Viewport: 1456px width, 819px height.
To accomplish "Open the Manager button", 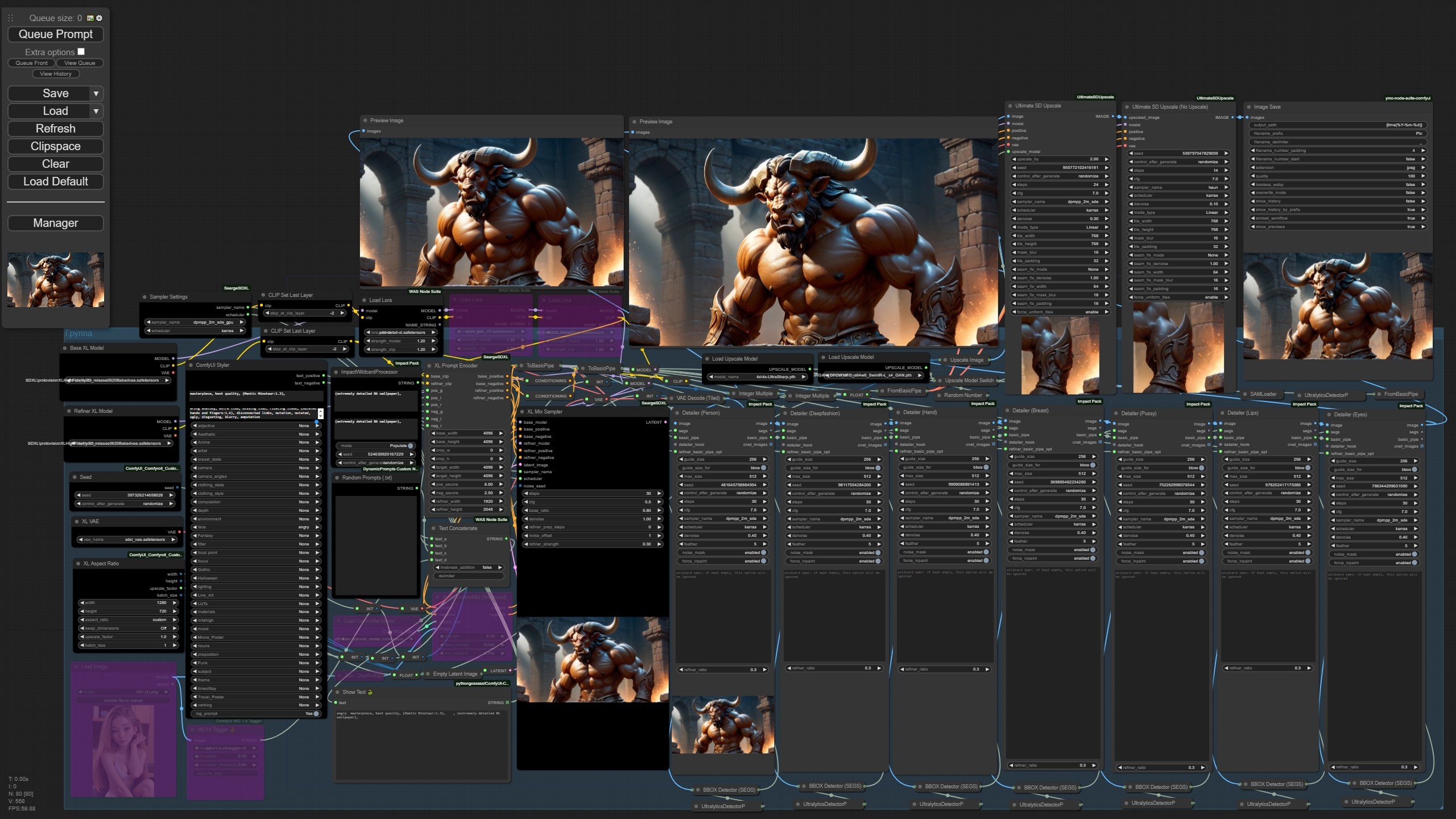I will click(56, 223).
